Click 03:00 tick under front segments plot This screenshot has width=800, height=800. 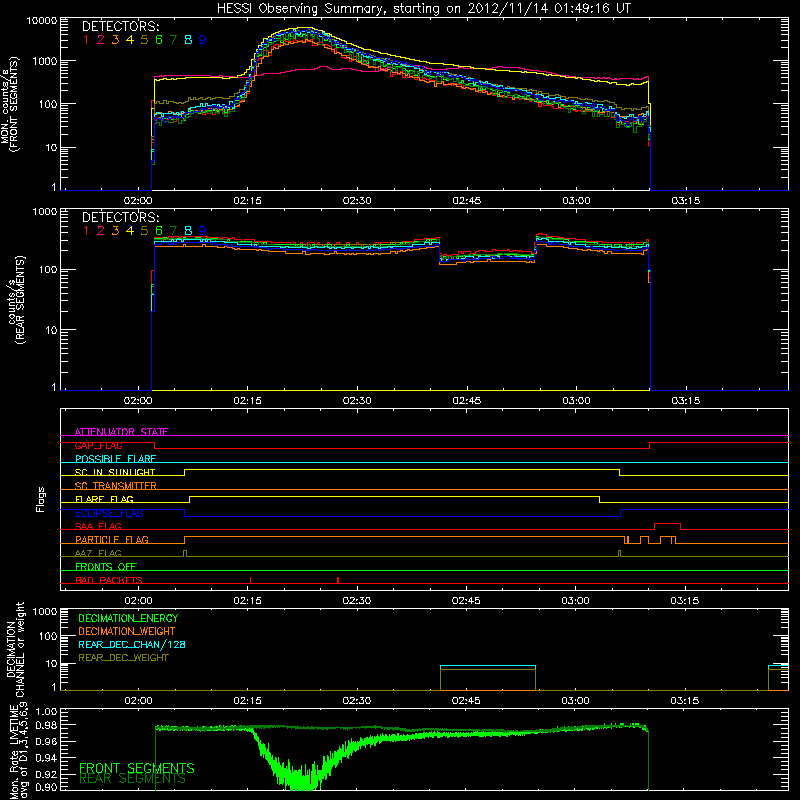pos(577,201)
